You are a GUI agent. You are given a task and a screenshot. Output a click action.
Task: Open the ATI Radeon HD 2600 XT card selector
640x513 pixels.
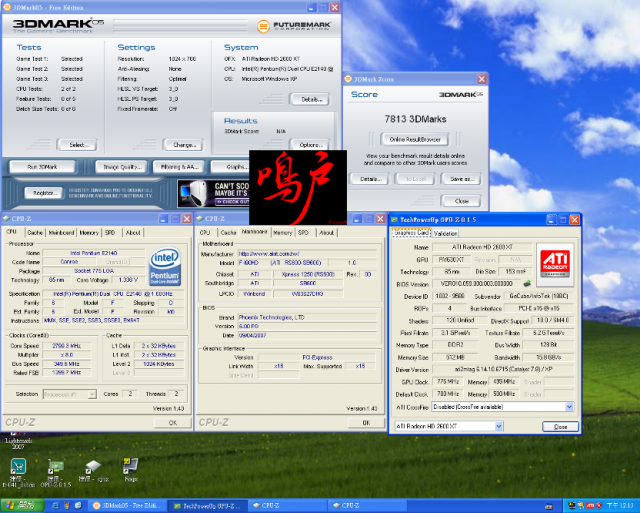tap(449, 426)
